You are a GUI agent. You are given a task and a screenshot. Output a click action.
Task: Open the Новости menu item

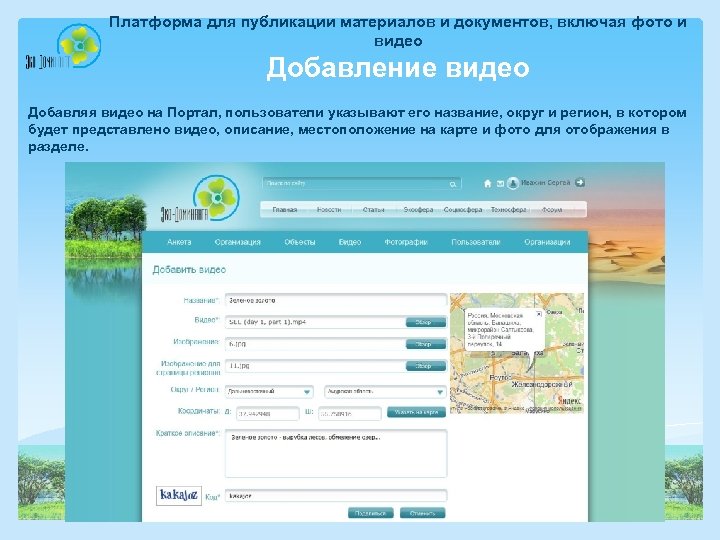pyautogui.click(x=329, y=209)
